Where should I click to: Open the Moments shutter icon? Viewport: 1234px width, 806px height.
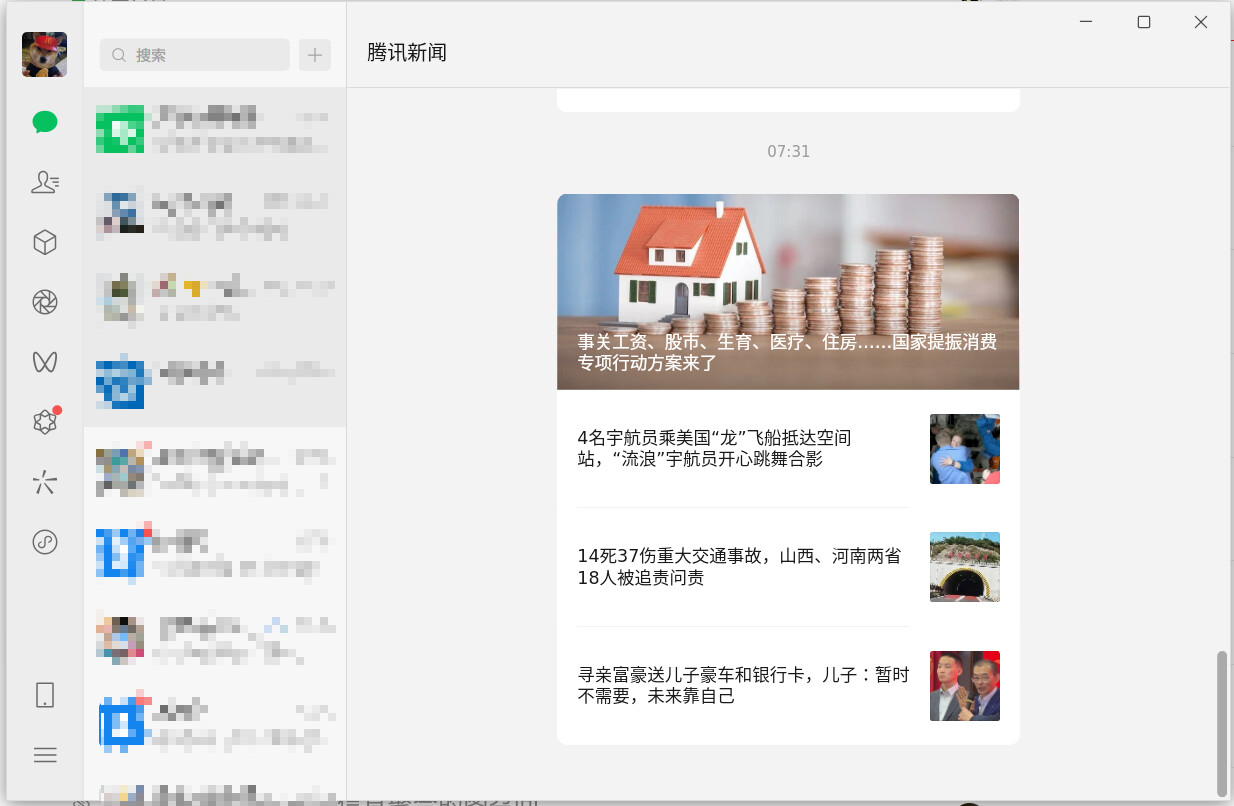tap(45, 302)
